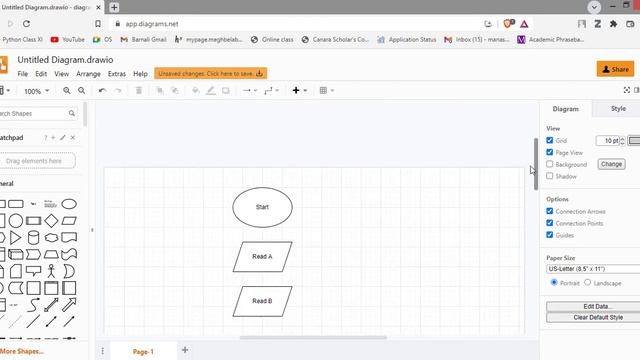Toggle the Grid checkbox
Screen dimensions: 640x360
point(549,140)
